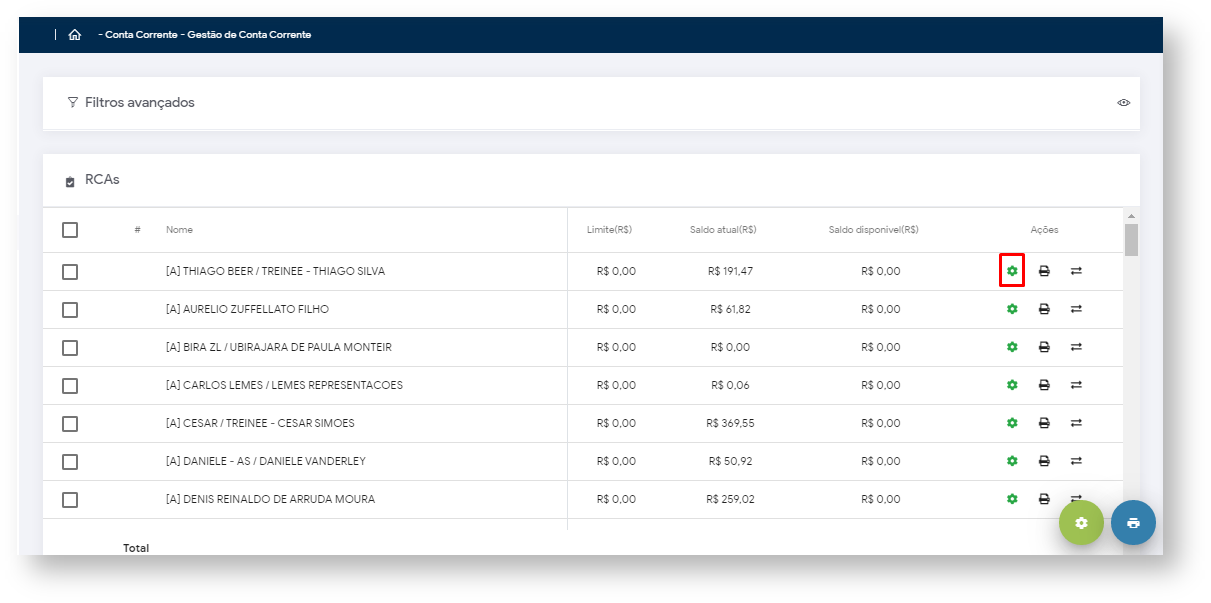Viewport: 1211px width, 603px height.
Task: Print statement for BIRA ZL row
Action: point(1044,347)
